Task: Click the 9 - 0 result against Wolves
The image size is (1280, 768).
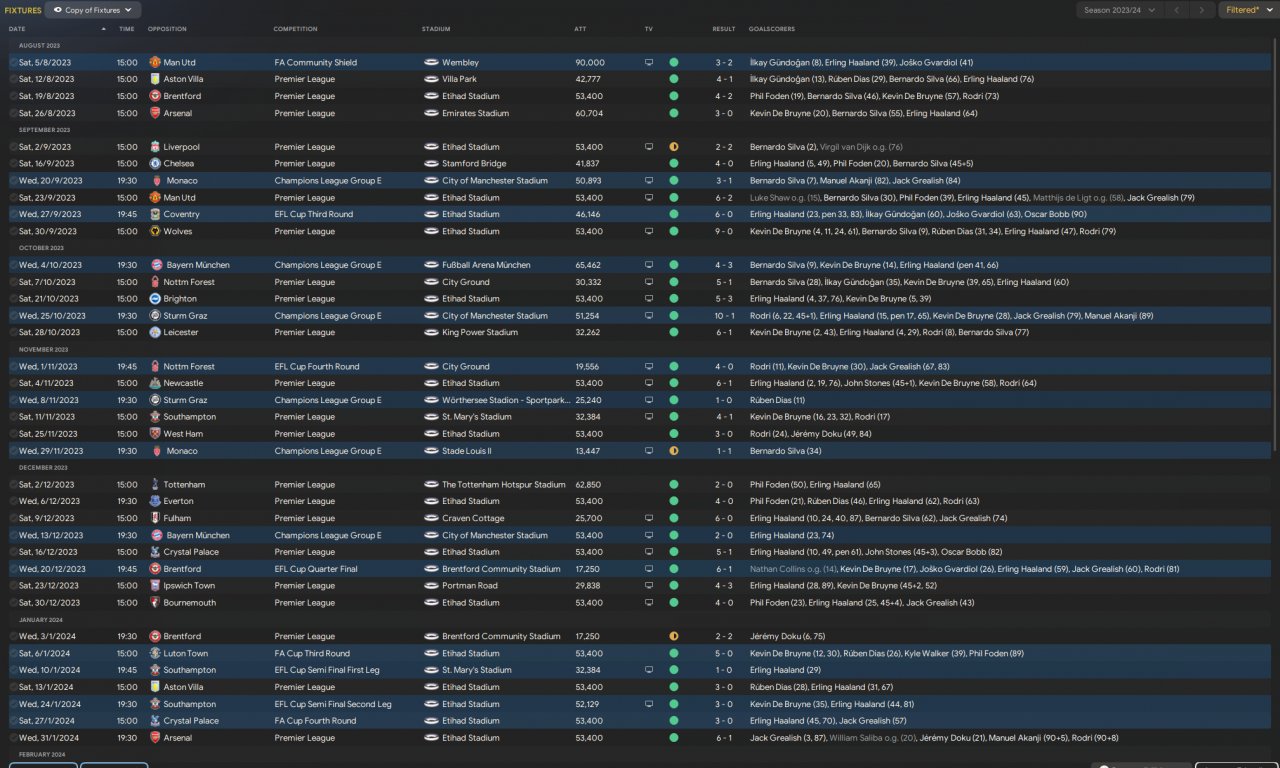Action: [x=724, y=231]
